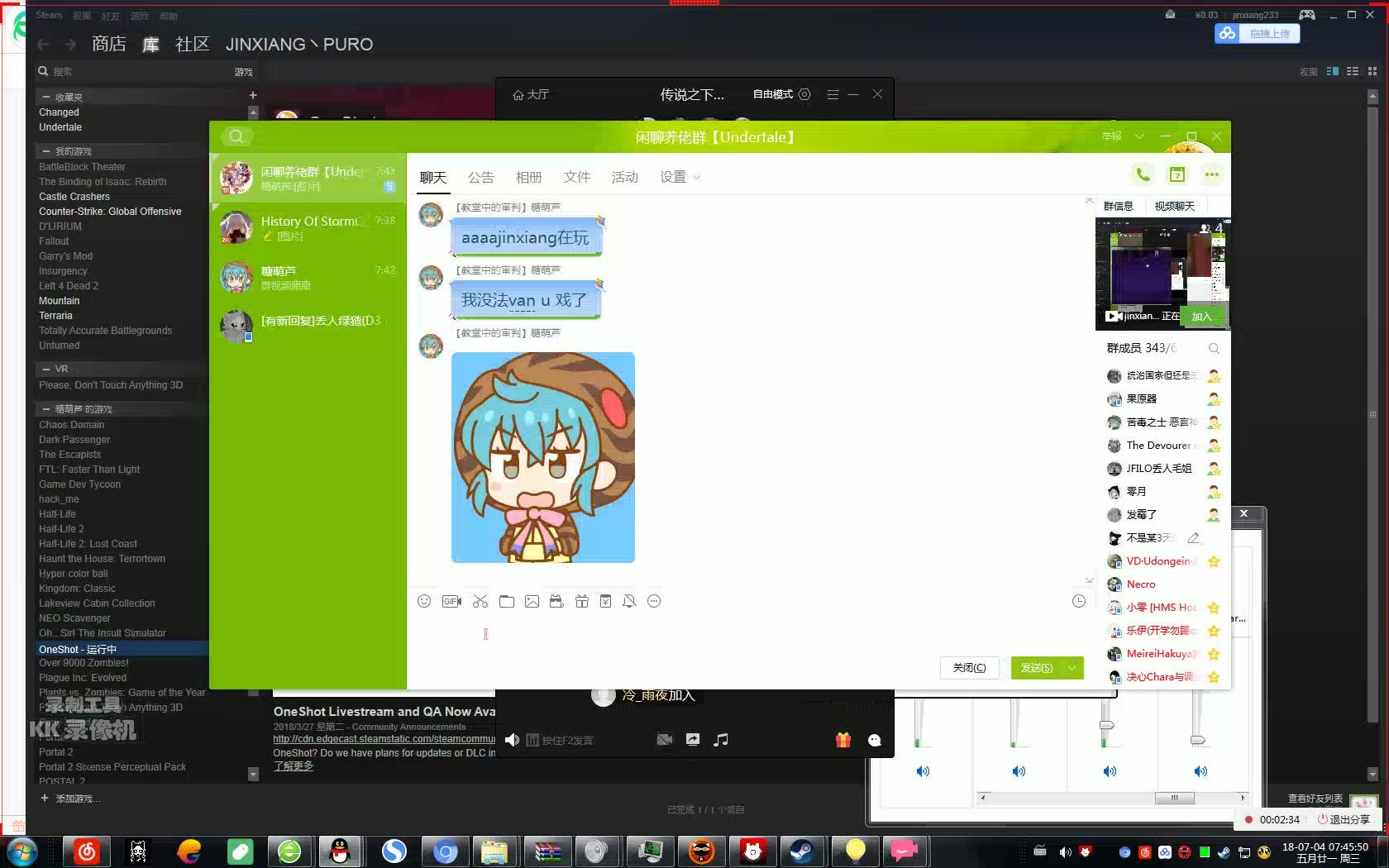Select member The Devourer in list
Viewport: 1389px width, 868px height.
coord(1163,445)
